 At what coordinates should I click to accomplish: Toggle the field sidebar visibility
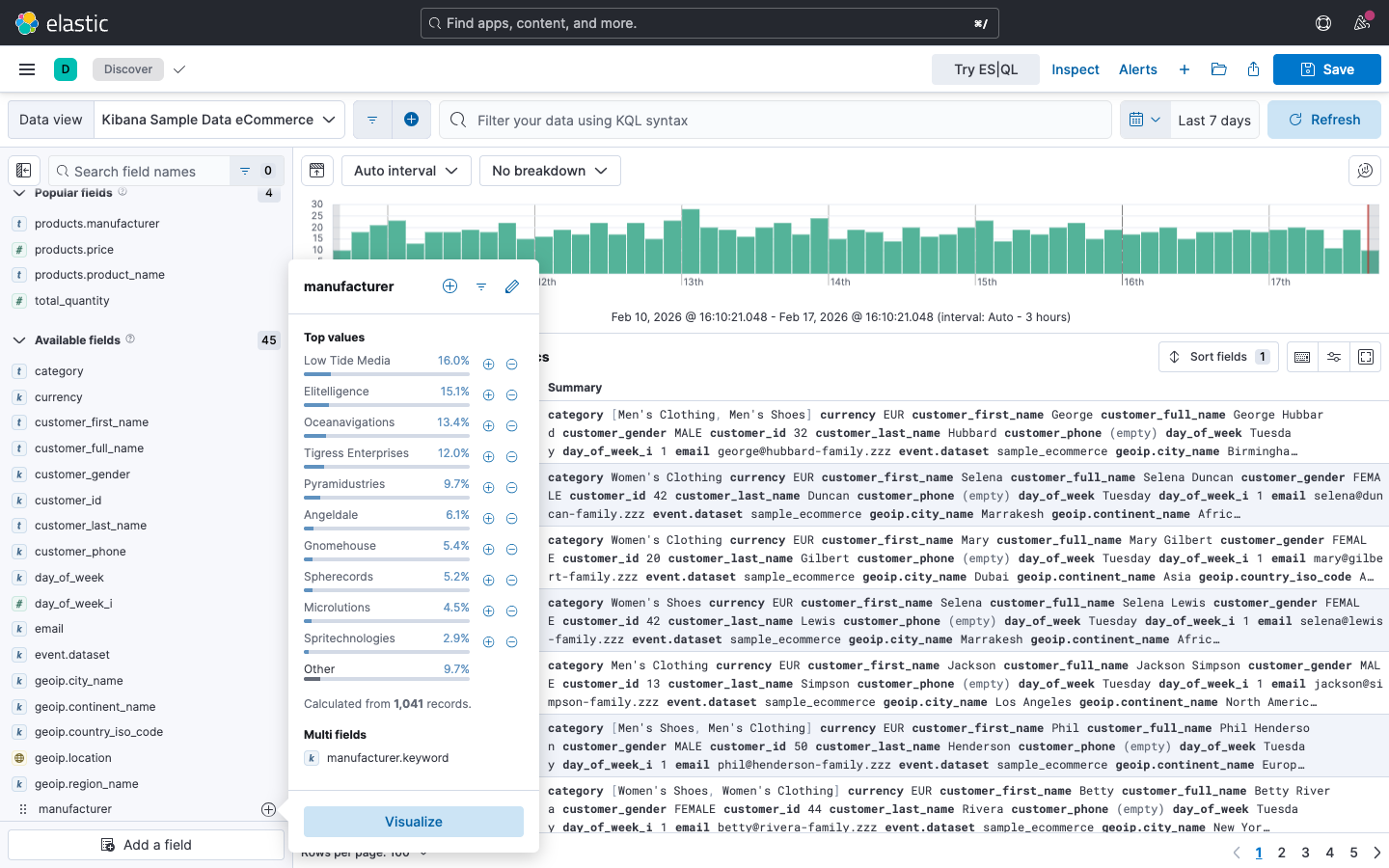24,171
